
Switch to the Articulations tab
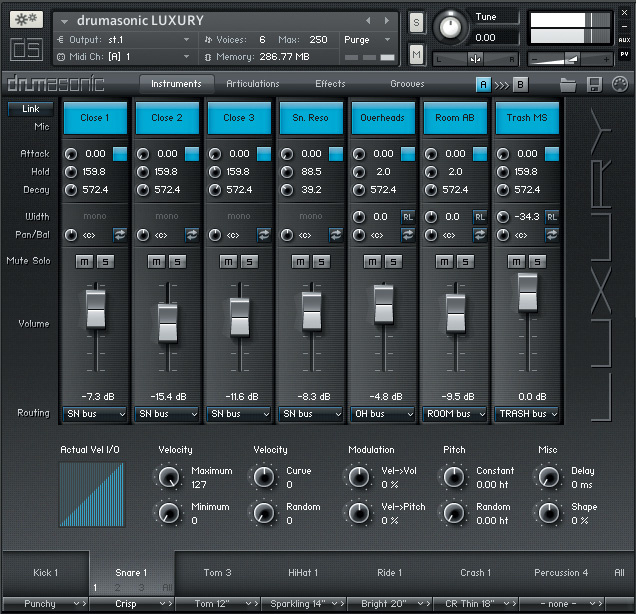pos(253,84)
